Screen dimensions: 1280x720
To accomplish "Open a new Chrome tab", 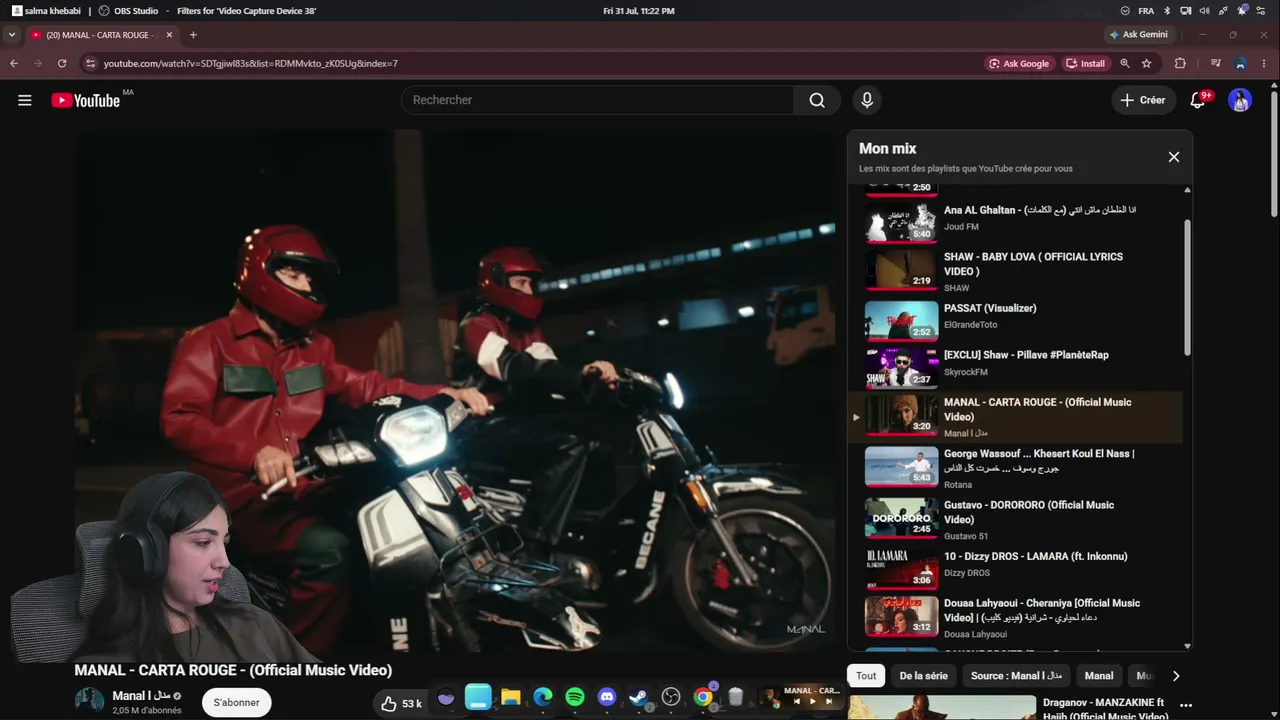I will (193, 35).
